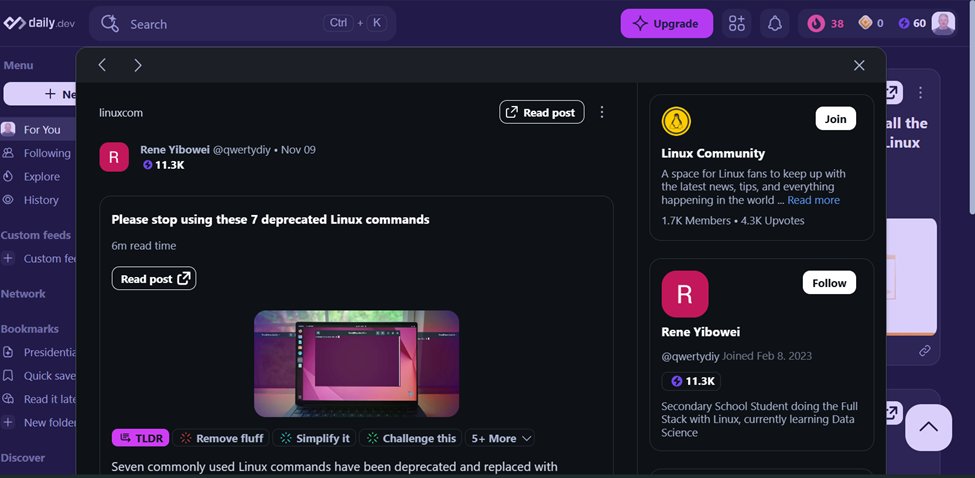Close the post modal with X
The width and height of the screenshot is (975, 478).
(x=859, y=65)
